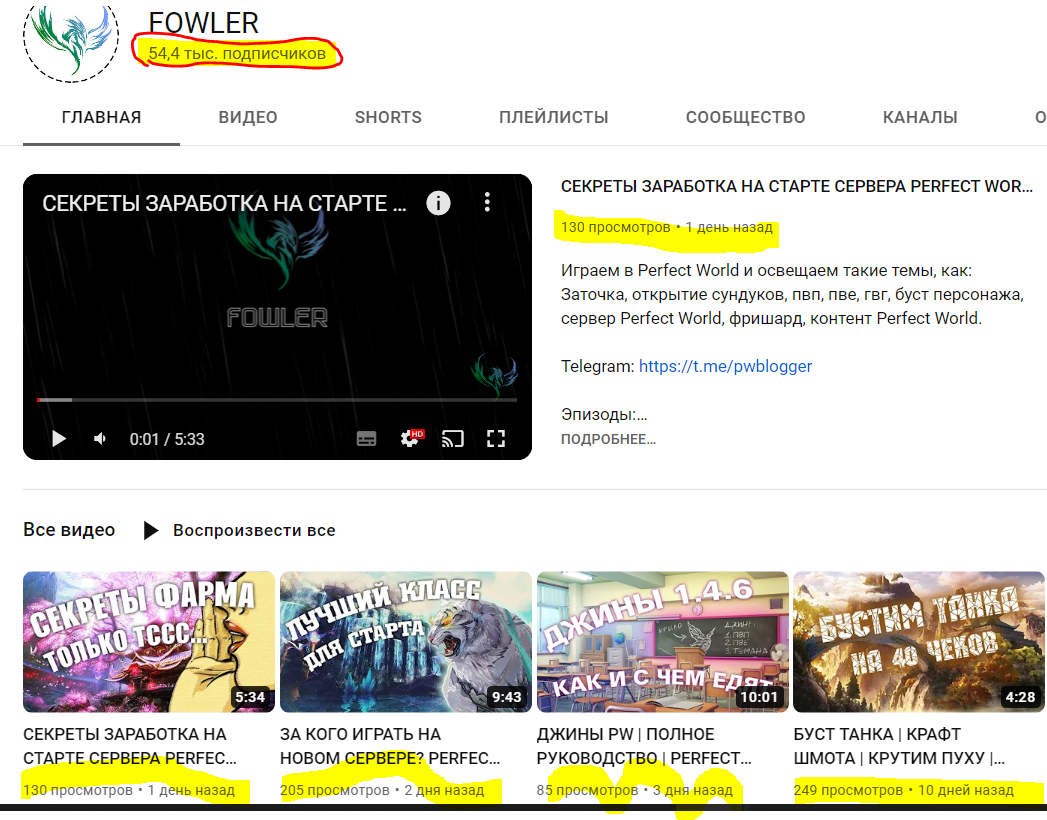The width and height of the screenshot is (1047, 820).
Task: Mute the video using volume icon
Action: pos(100,439)
